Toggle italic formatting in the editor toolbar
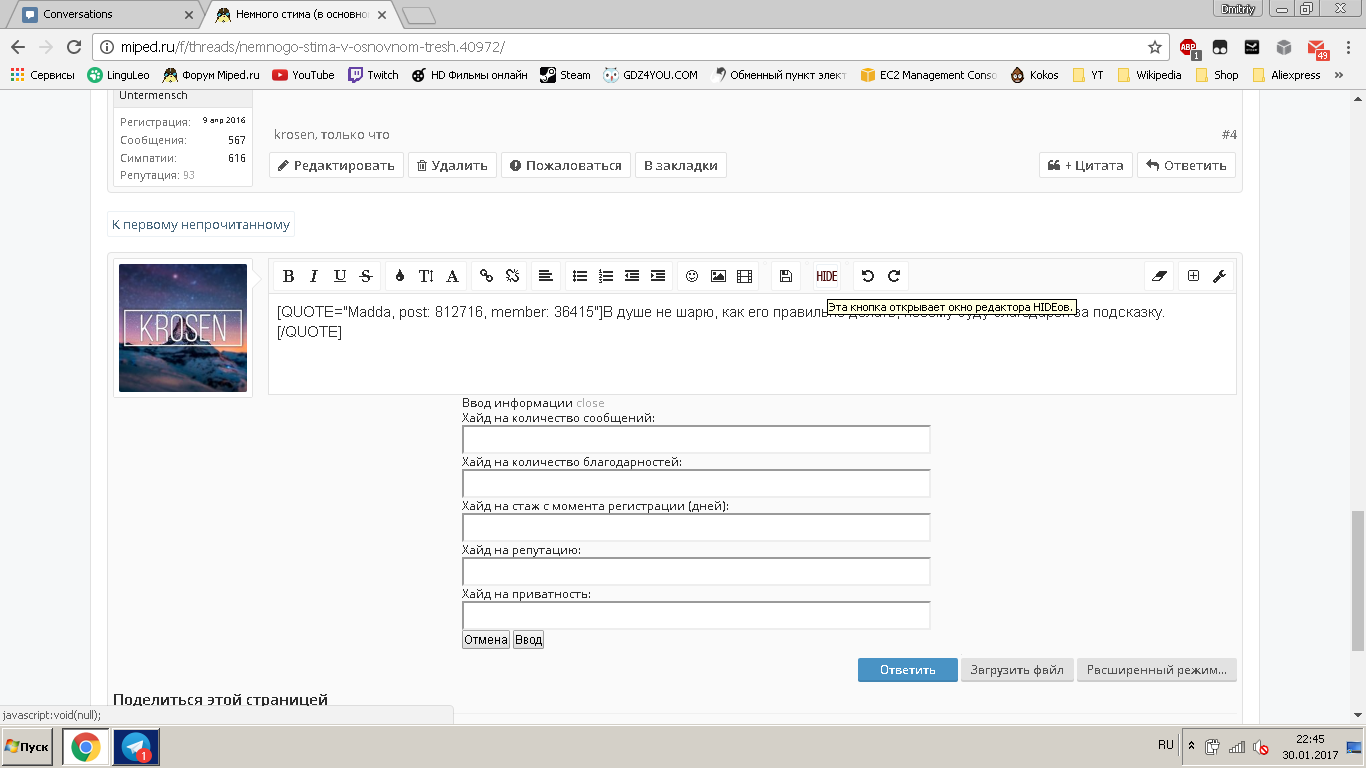This screenshot has width=1366, height=768. pos(314,276)
